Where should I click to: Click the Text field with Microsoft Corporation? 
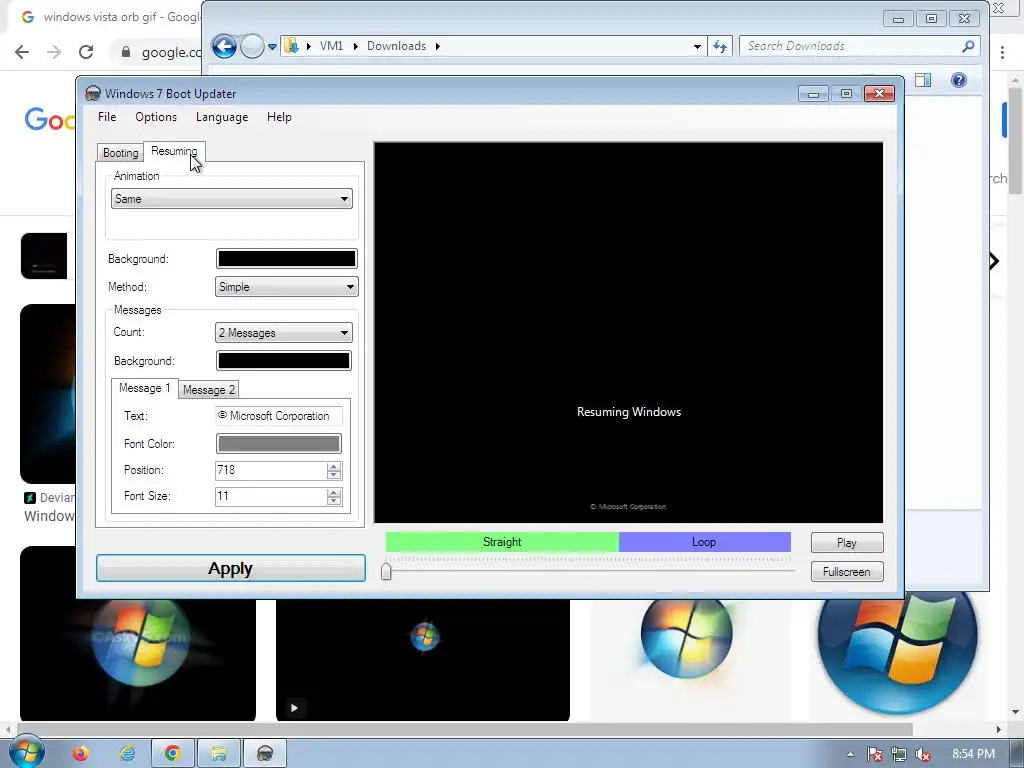click(279, 416)
